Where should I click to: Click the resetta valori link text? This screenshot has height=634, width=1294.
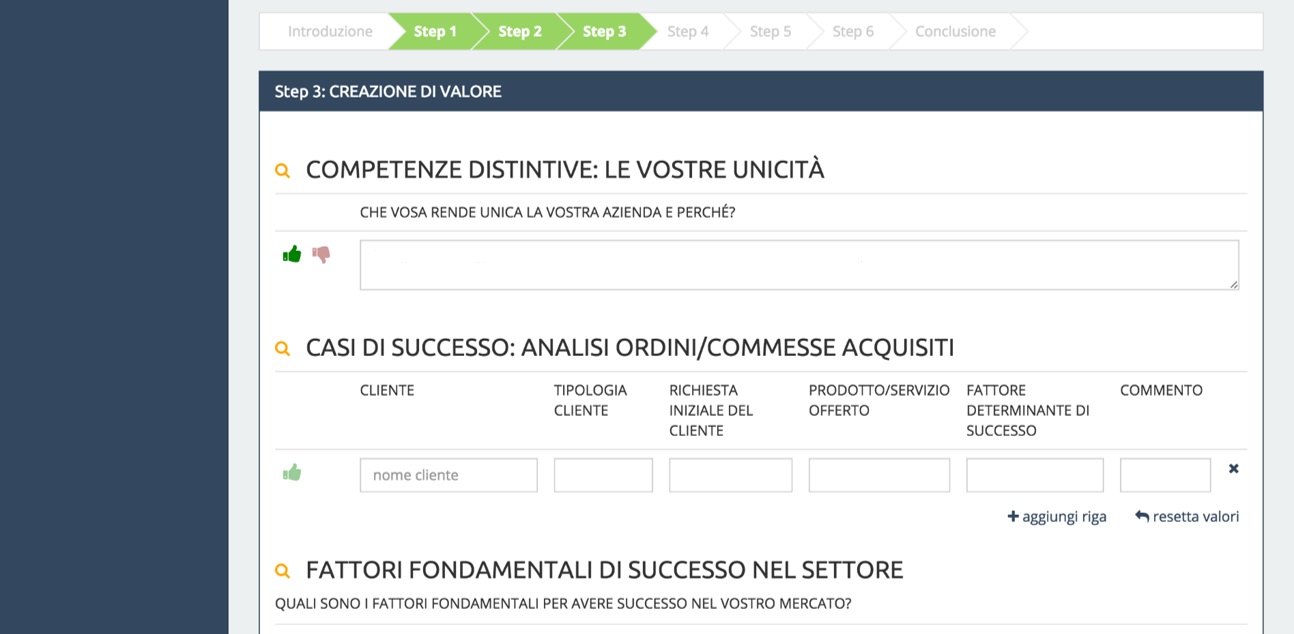[x=1195, y=517]
